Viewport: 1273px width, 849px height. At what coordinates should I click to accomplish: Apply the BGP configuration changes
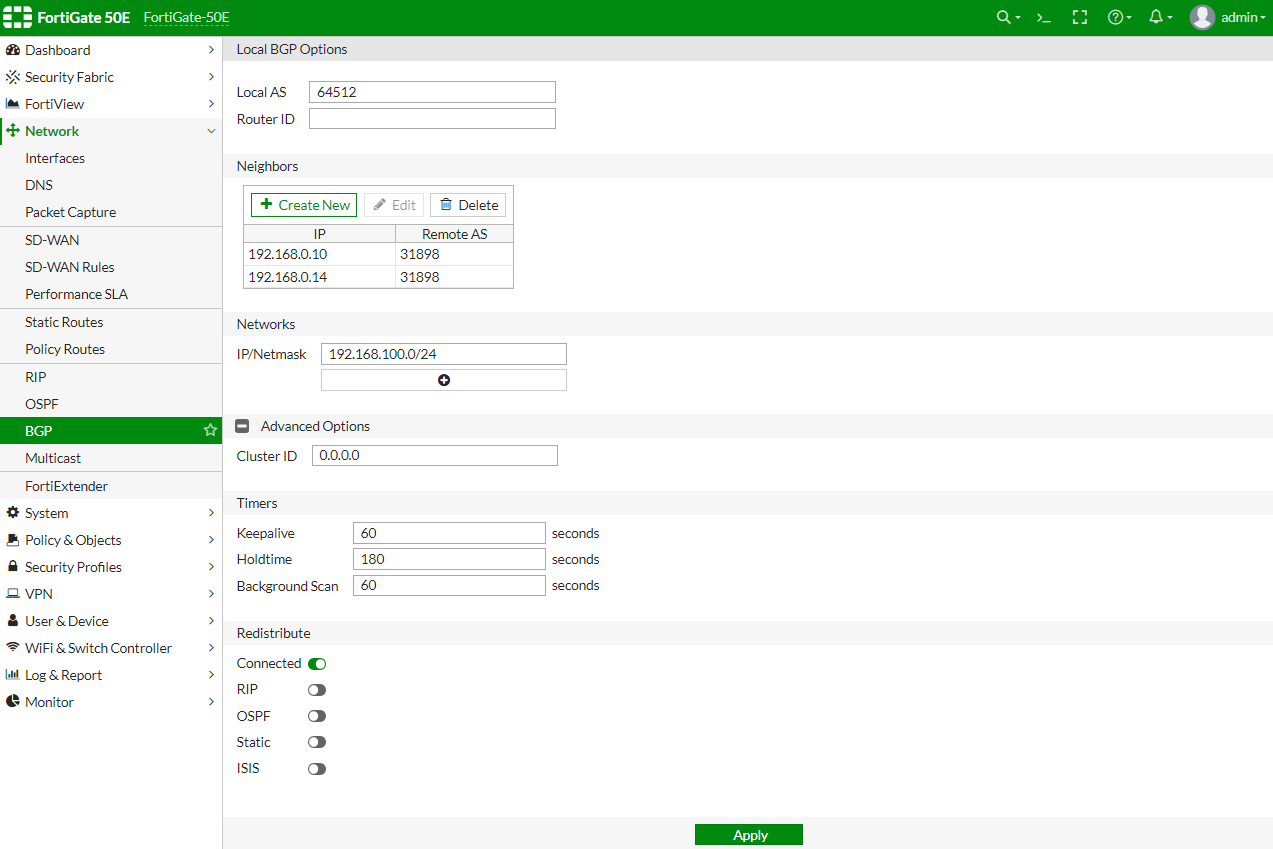coord(748,834)
